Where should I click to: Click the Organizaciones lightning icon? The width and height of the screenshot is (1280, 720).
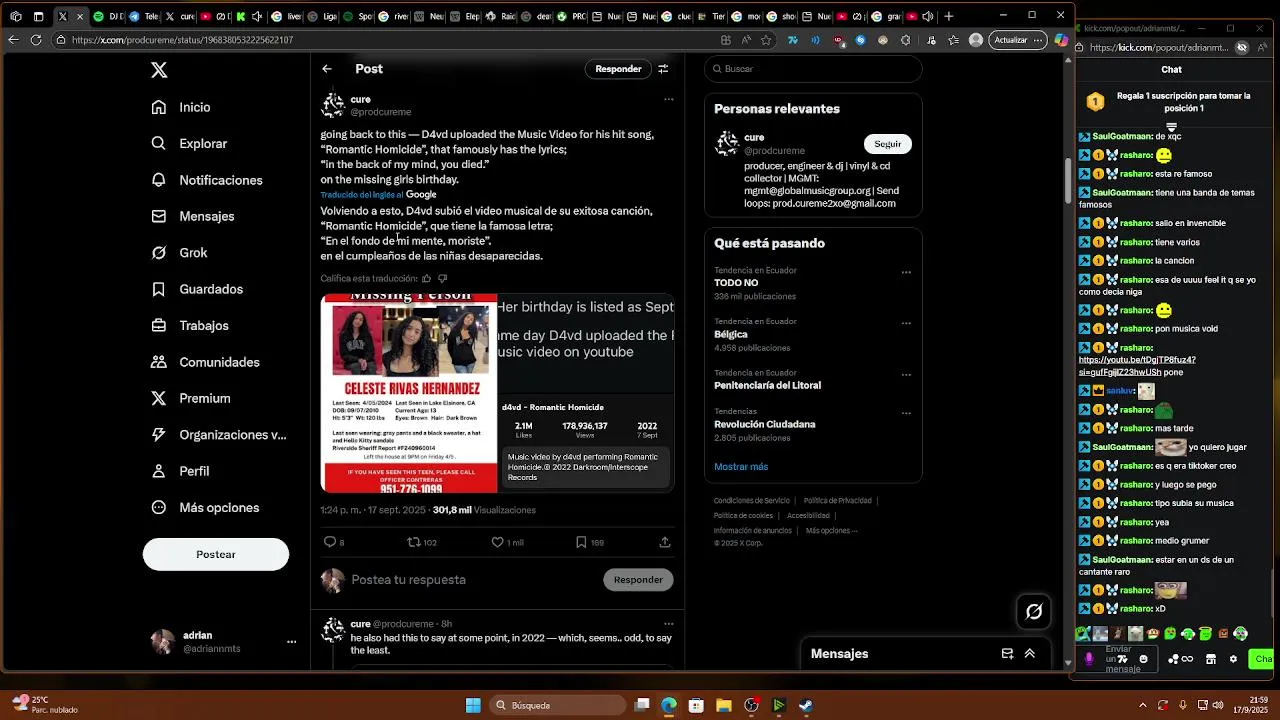[x=159, y=435]
